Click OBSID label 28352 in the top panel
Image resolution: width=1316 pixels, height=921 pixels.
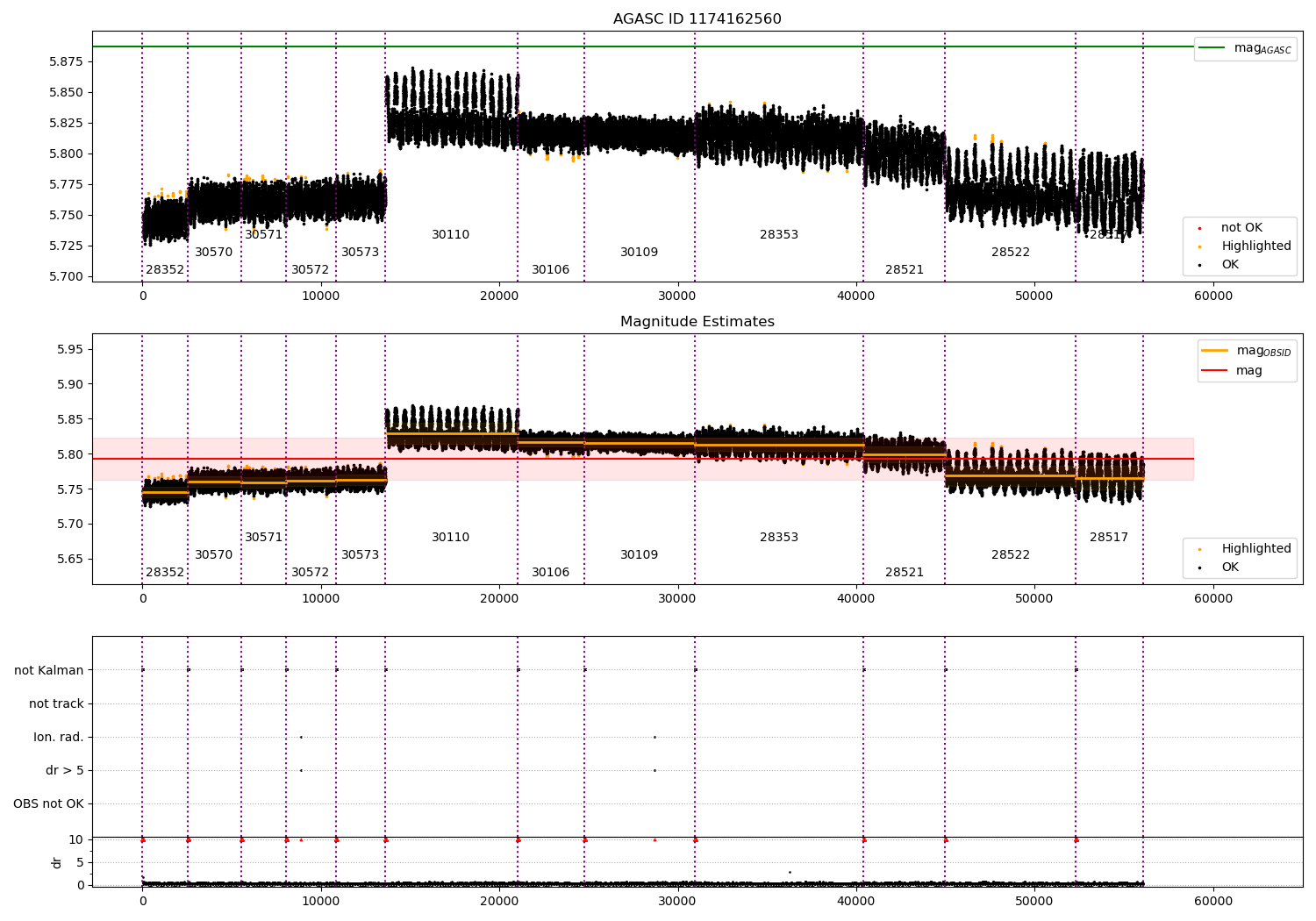coord(165,269)
